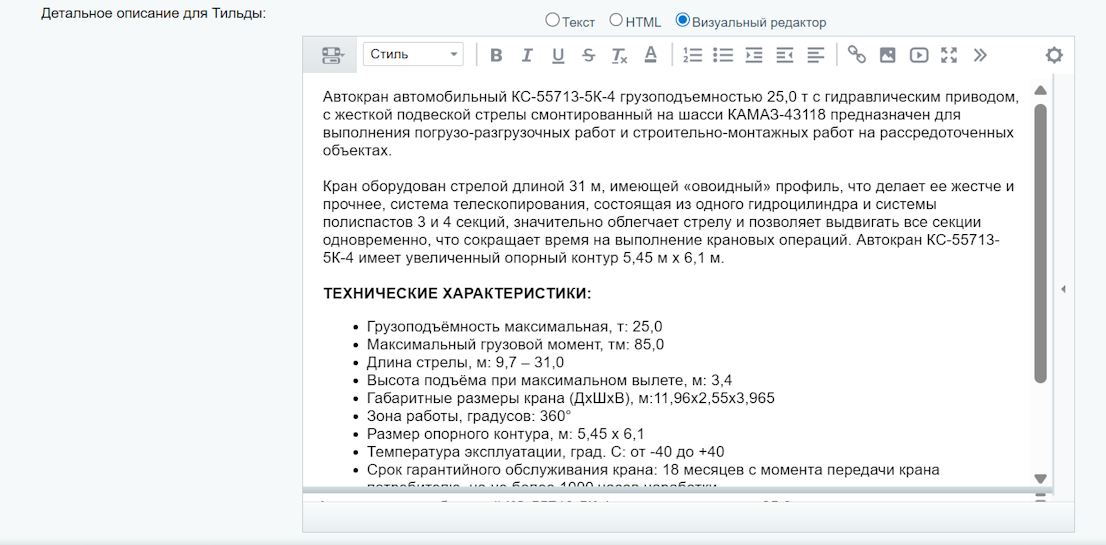Image resolution: width=1106 pixels, height=545 pixels.
Task: Show more toolbar buttons
Action: tap(980, 55)
